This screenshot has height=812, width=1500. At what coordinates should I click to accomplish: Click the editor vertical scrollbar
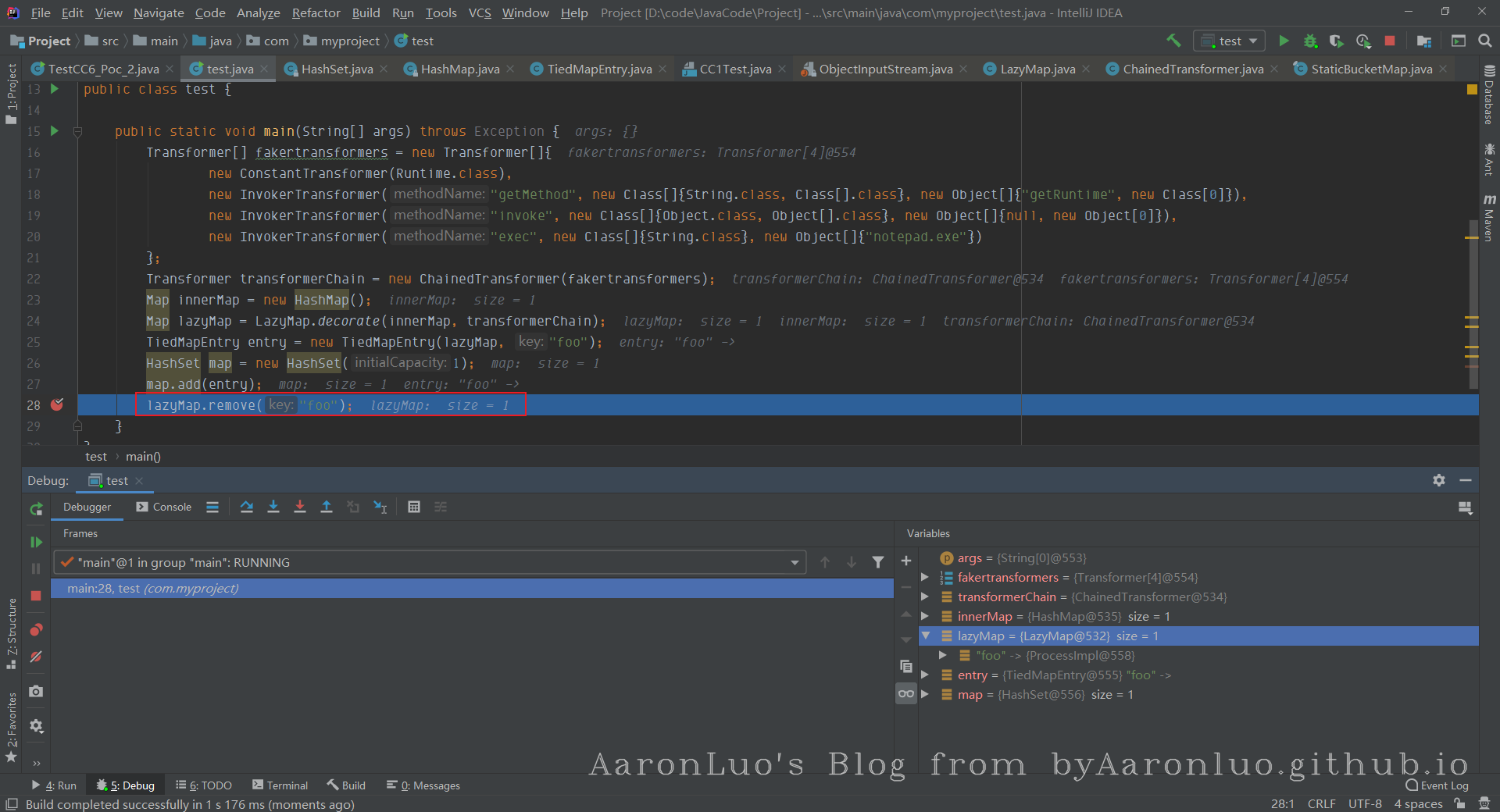[x=1473, y=304]
